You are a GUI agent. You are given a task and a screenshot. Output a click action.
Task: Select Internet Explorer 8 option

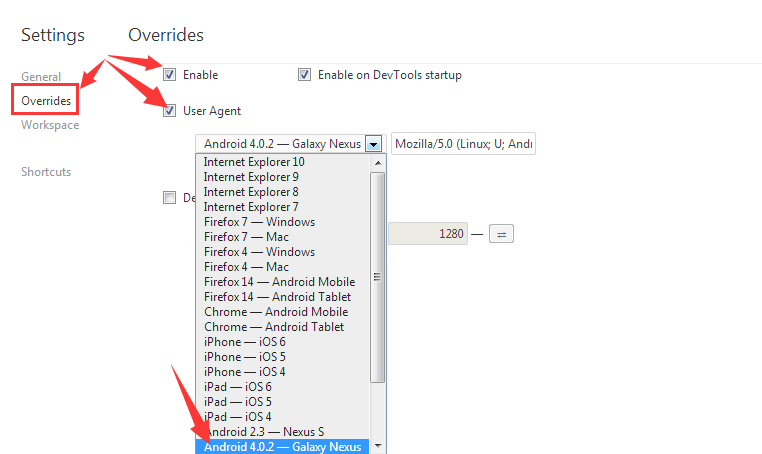coord(282,192)
